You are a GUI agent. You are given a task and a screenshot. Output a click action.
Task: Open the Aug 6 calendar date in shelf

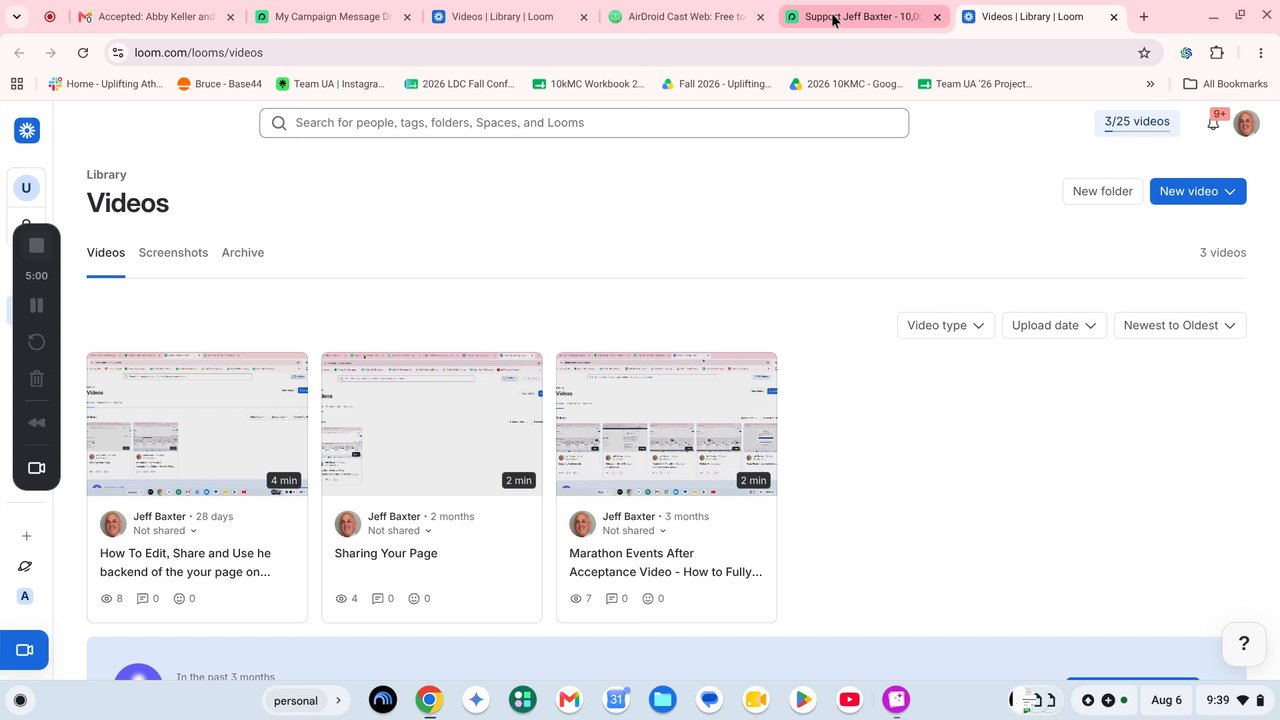click(1166, 700)
